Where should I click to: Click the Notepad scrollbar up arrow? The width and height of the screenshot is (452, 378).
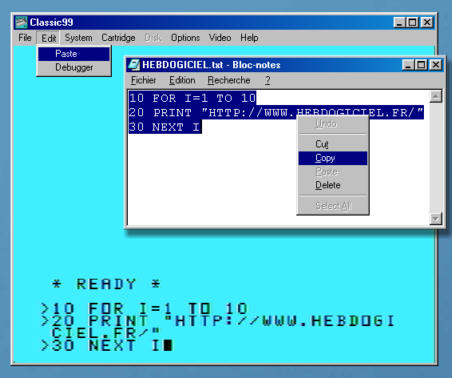436,97
